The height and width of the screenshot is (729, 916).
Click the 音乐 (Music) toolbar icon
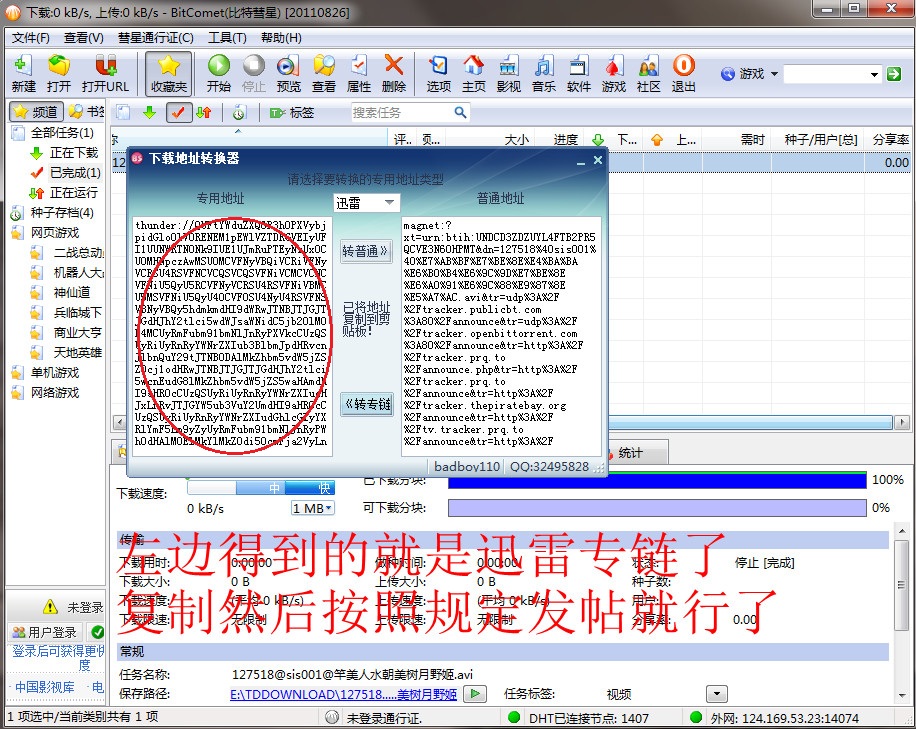coord(544,74)
